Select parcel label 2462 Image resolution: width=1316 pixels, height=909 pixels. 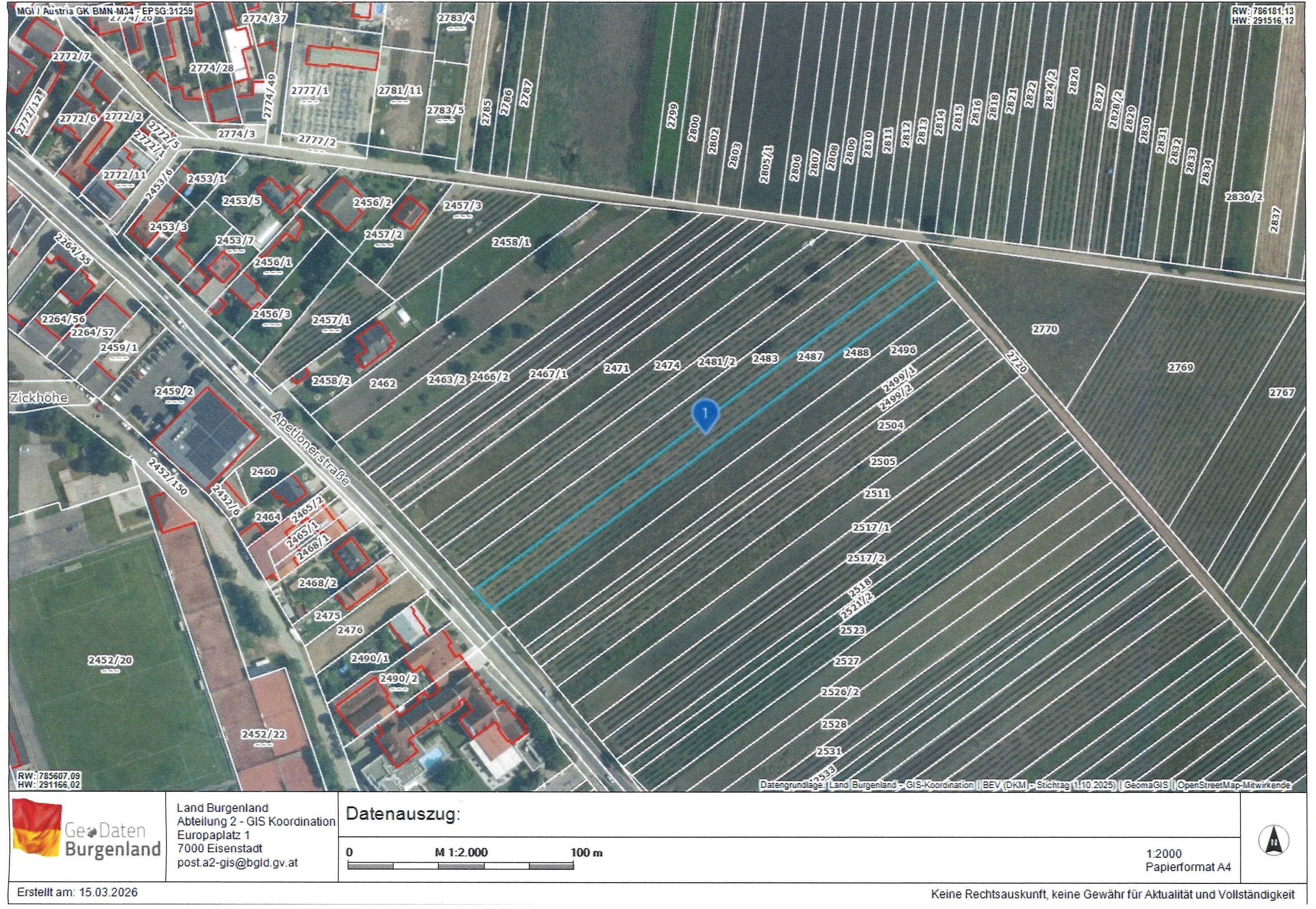[x=383, y=383]
